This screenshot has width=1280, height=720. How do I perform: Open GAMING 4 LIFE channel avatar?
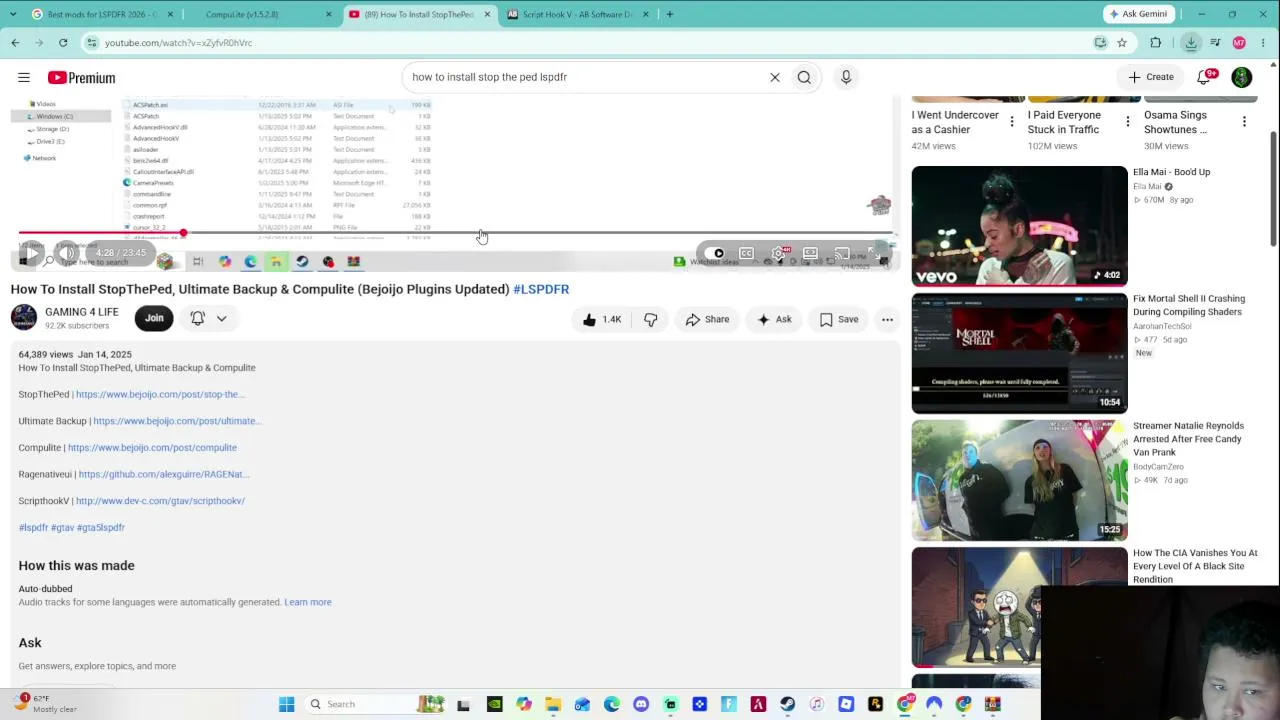click(24, 318)
